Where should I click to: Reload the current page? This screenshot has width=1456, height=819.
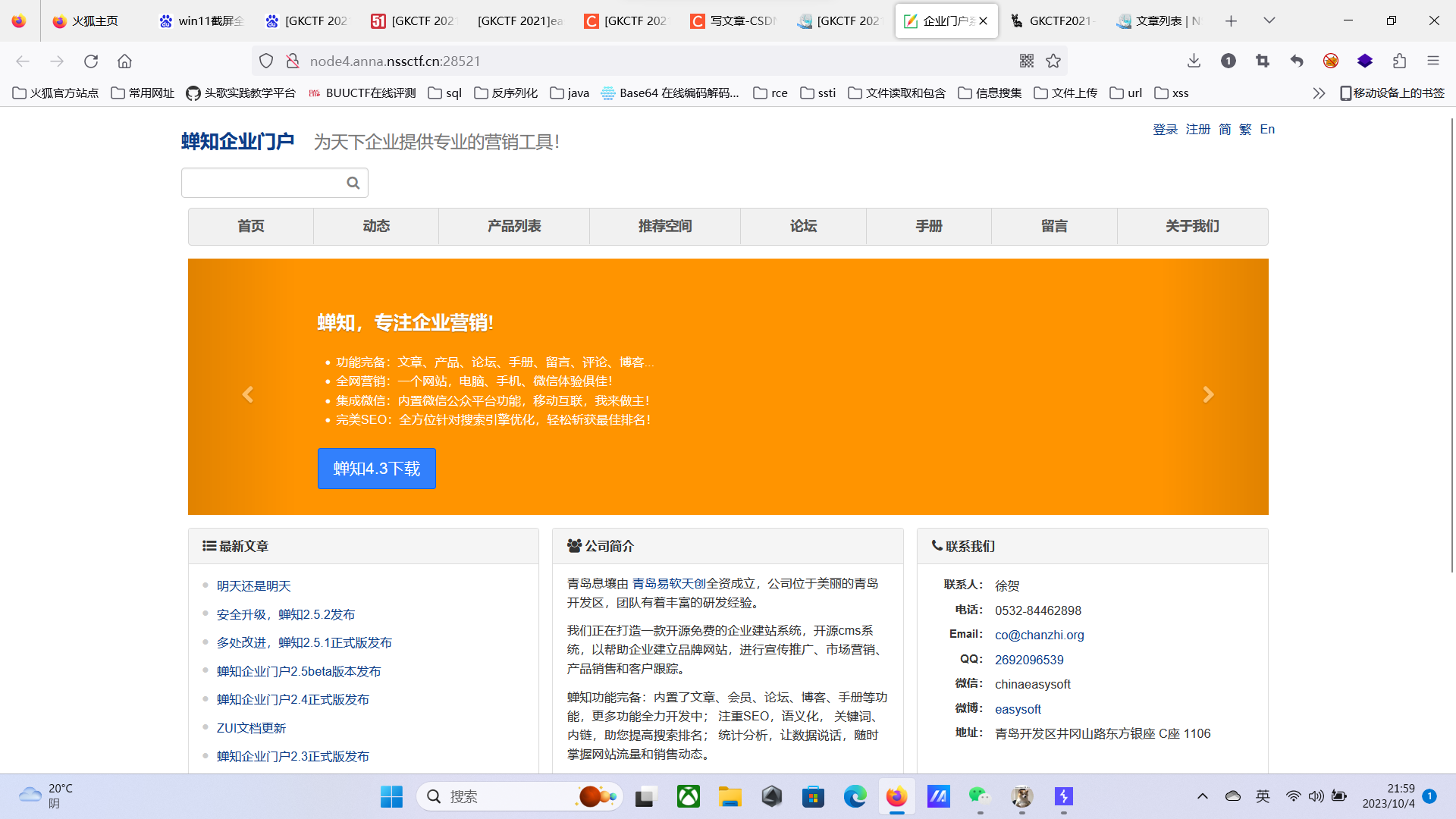click(91, 61)
